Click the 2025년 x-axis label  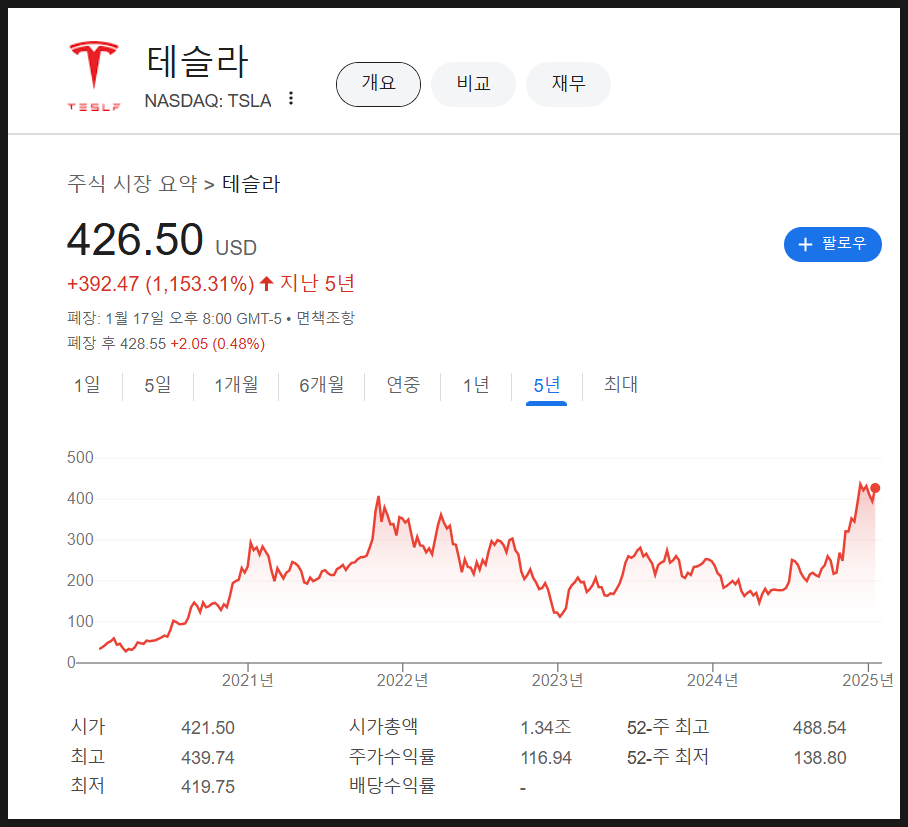point(867,680)
